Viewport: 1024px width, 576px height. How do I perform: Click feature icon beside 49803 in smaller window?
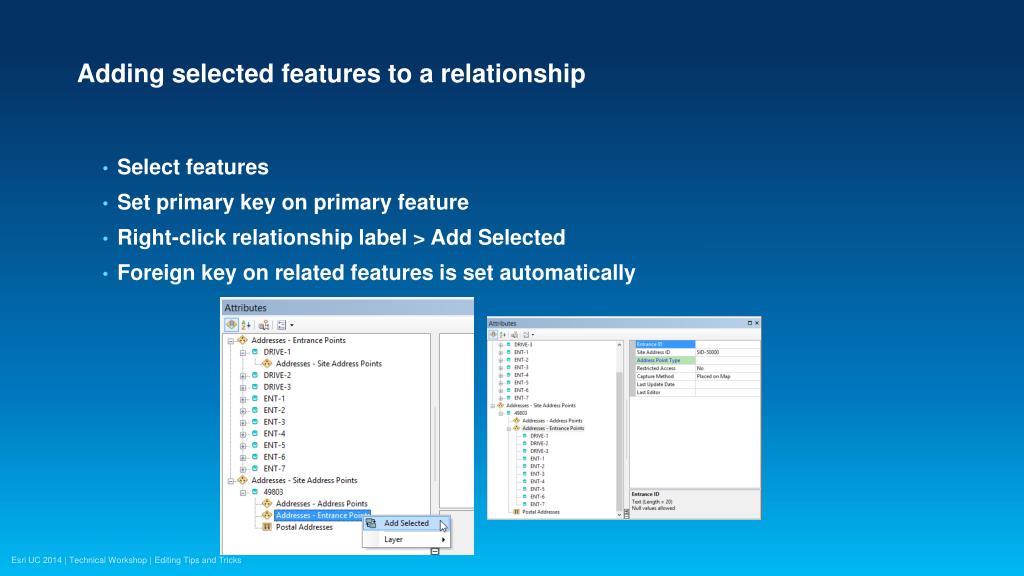tap(509, 413)
